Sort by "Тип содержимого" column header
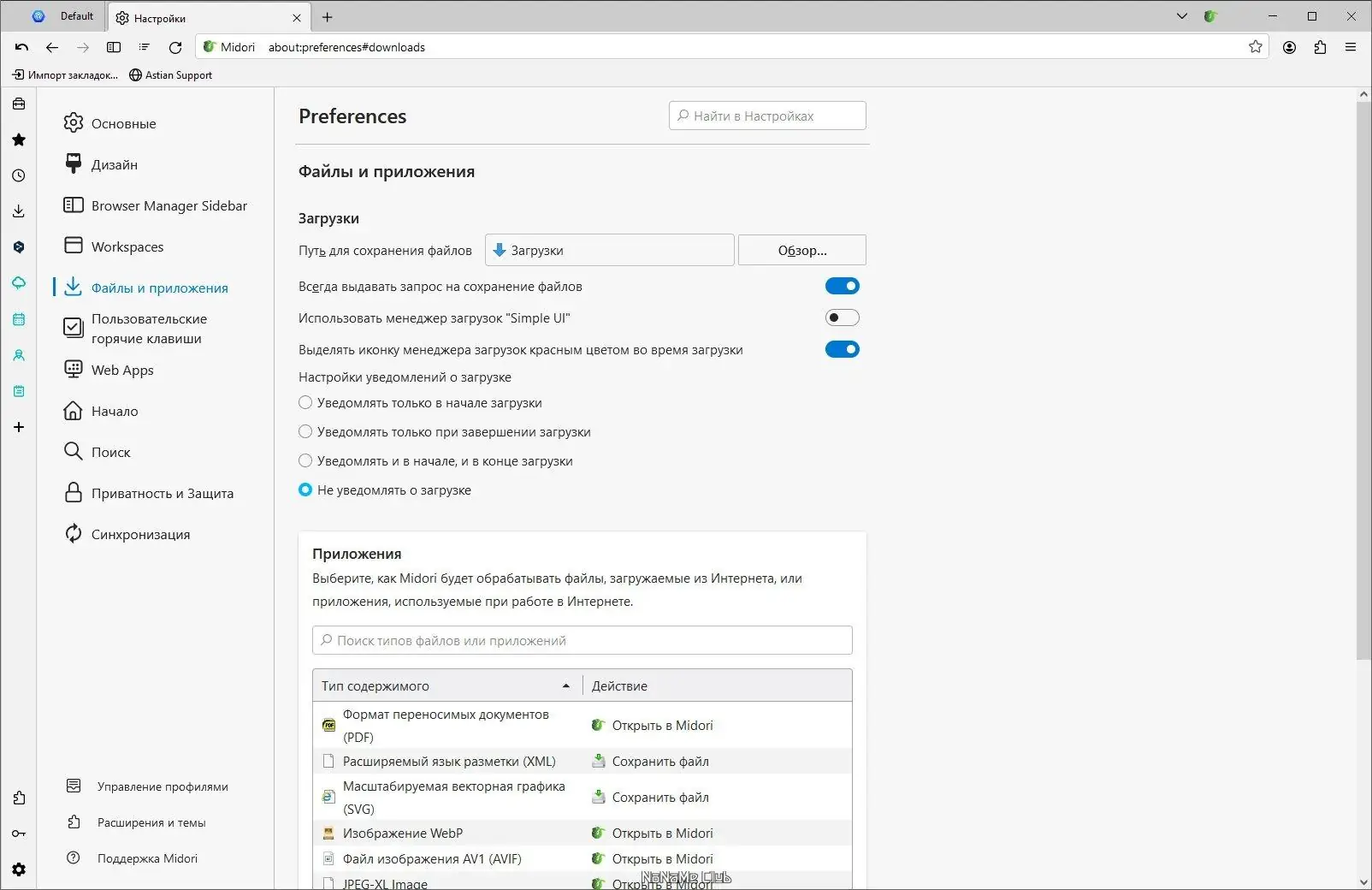This screenshot has width=1372, height=890. tap(445, 685)
